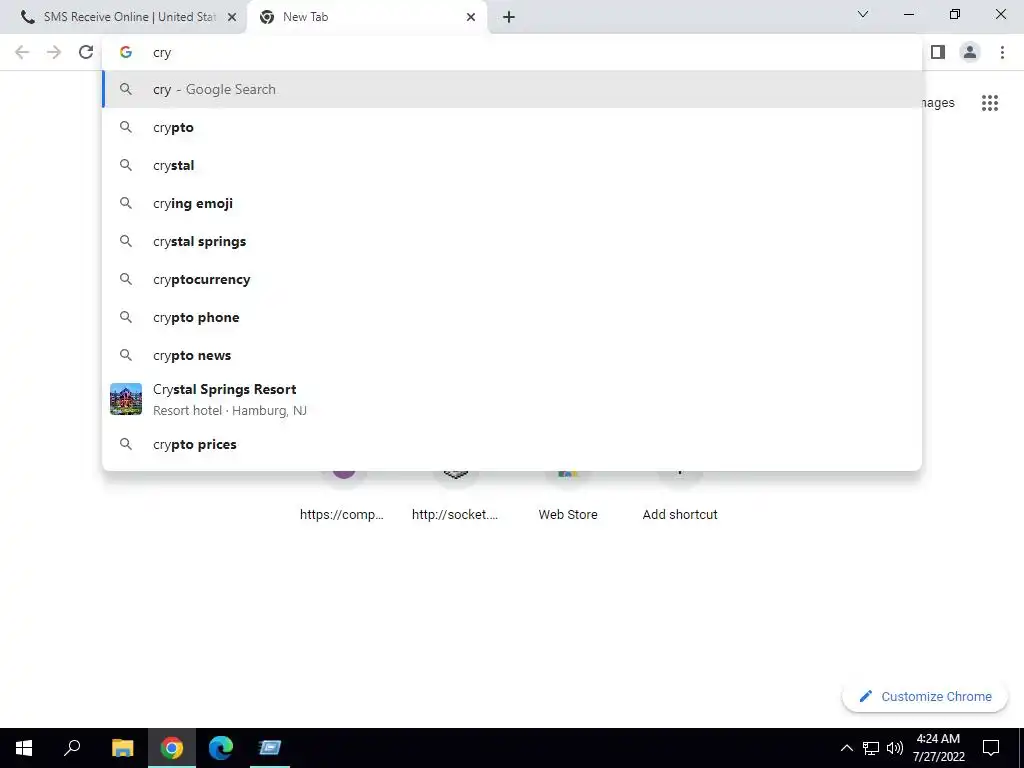Viewport: 1024px width, 768px height.
Task: Open the tab search chevron
Action: coord(863,14)
